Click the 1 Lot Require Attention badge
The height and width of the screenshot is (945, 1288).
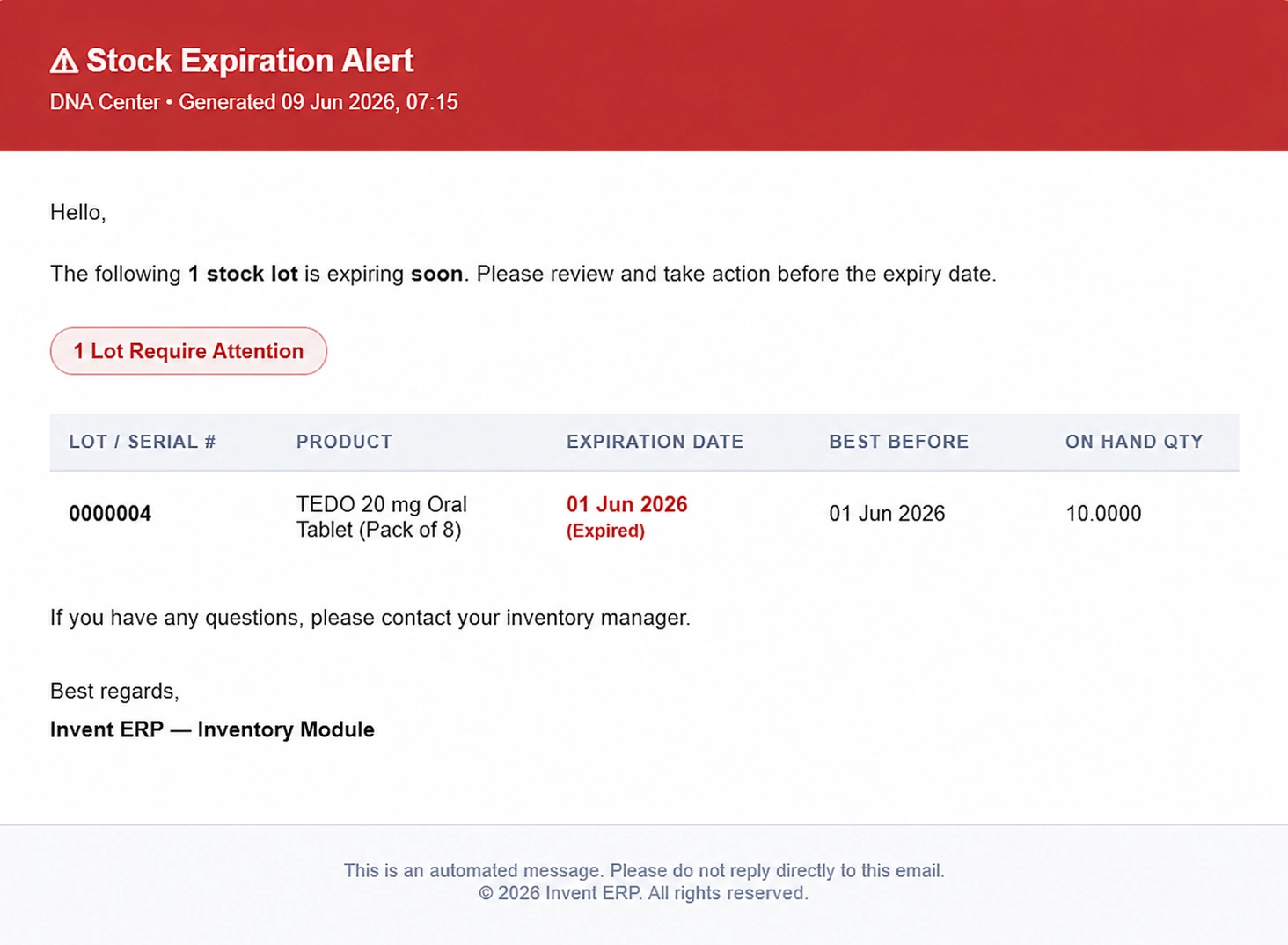[x=188, y=351]
